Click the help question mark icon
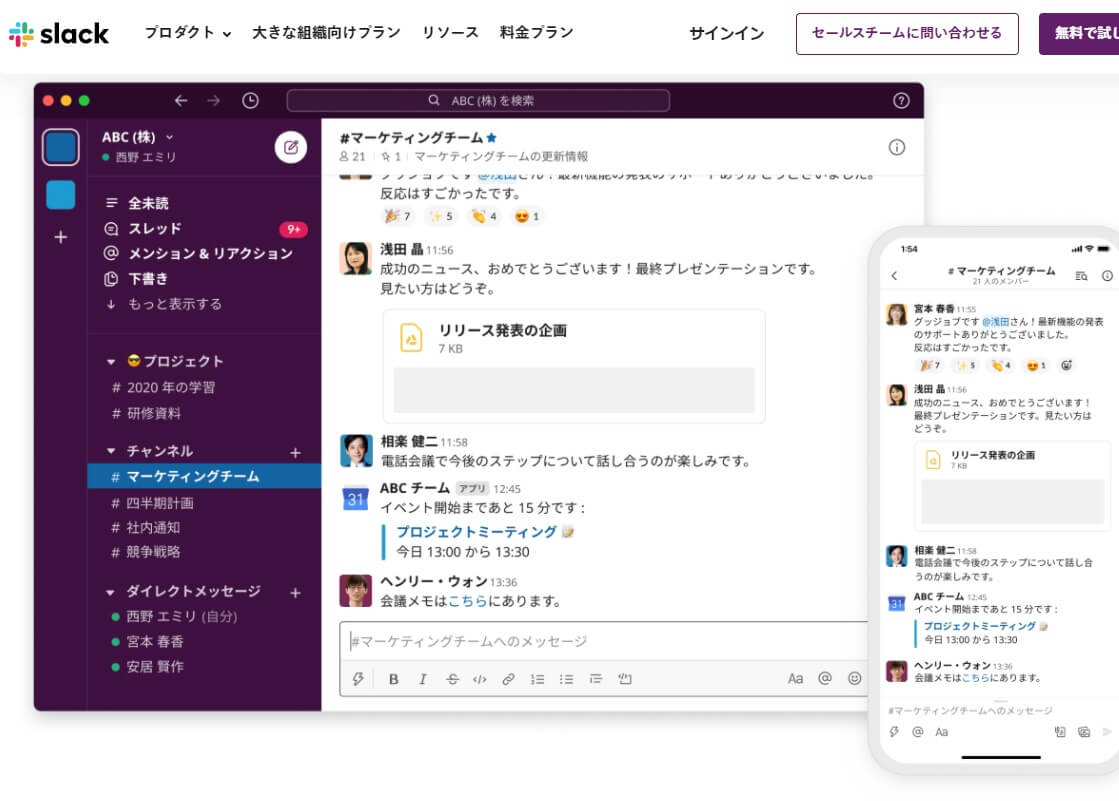Image resolution: width=1119 pixels, height=801 pixels. pos(901,100)
